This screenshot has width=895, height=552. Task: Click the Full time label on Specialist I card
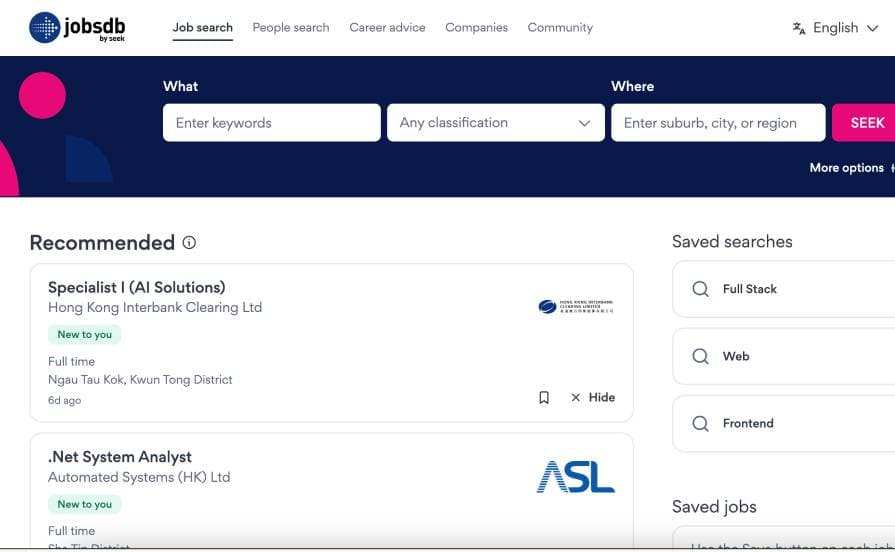(71, 361)
